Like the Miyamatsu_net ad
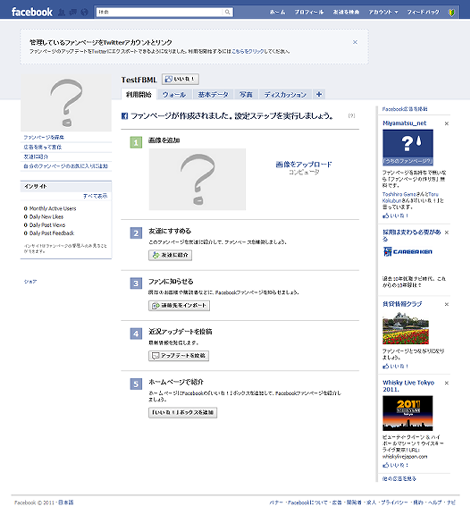 point(395,215)
